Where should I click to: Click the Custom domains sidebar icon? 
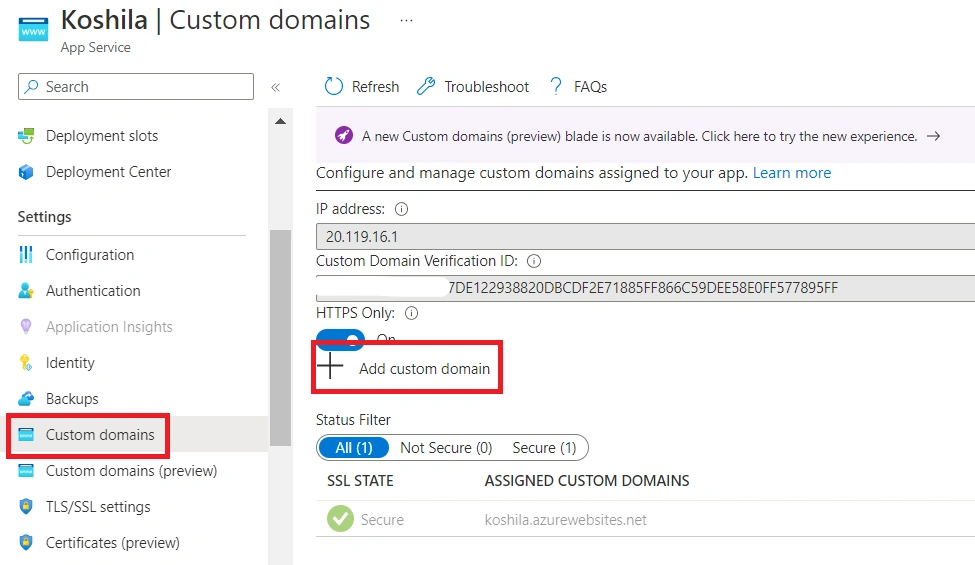(26, 434)
